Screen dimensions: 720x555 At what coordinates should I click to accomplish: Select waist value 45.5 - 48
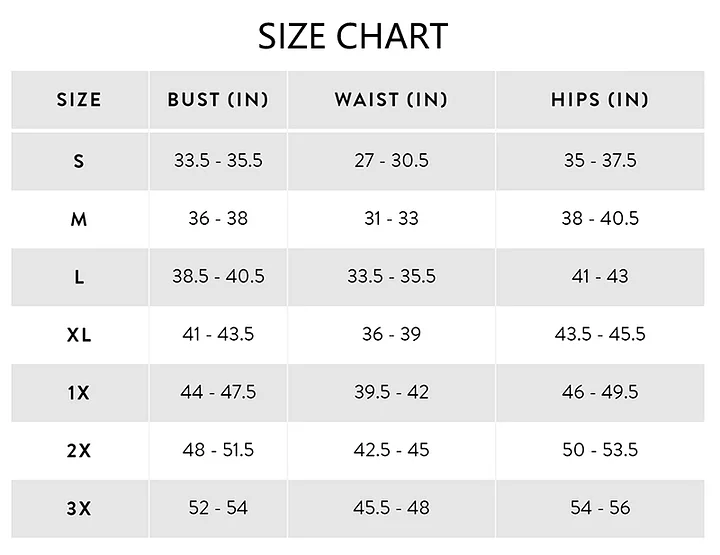coord(391,507)
